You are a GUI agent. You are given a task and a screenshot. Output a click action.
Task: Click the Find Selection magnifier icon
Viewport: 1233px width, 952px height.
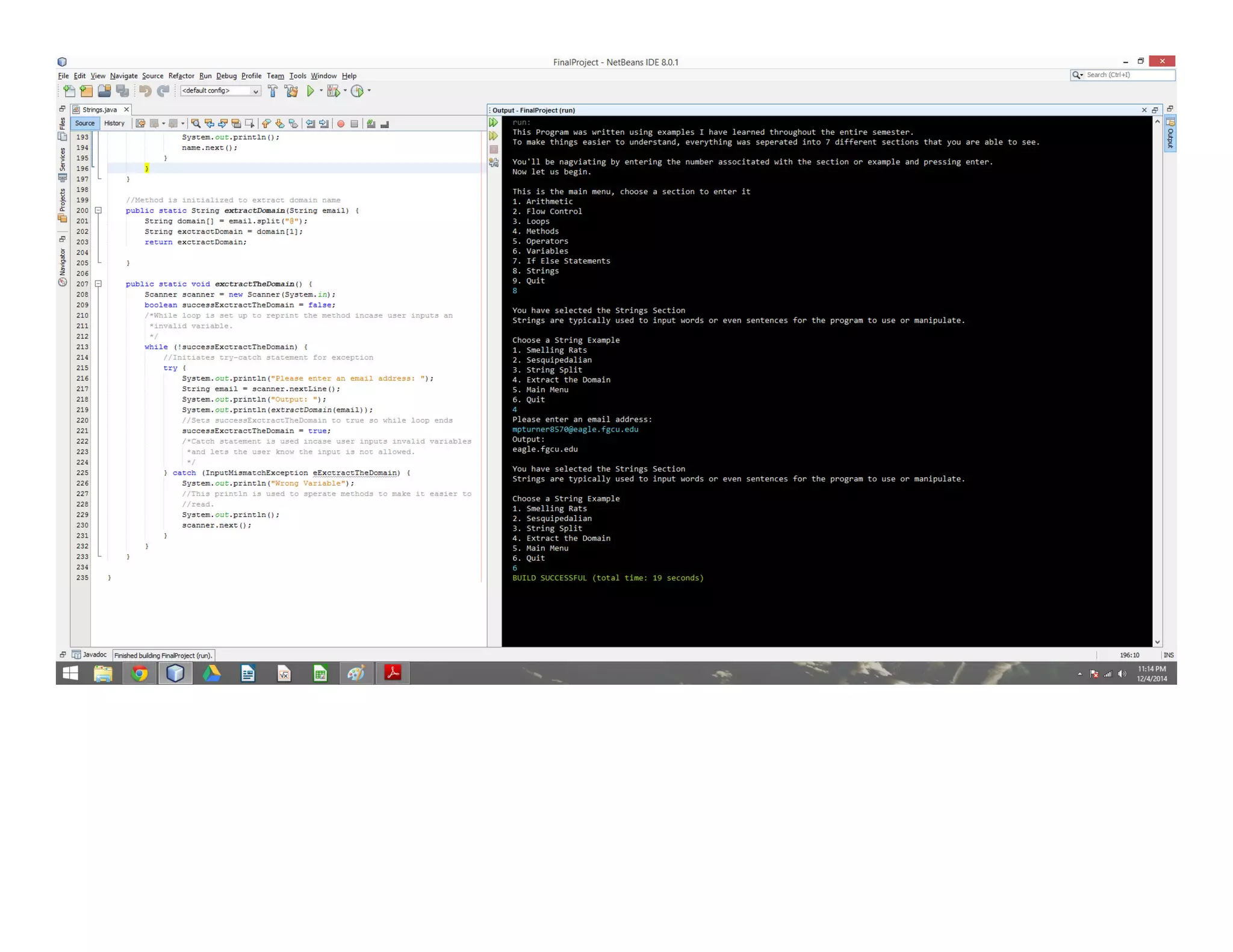[196, 123]
